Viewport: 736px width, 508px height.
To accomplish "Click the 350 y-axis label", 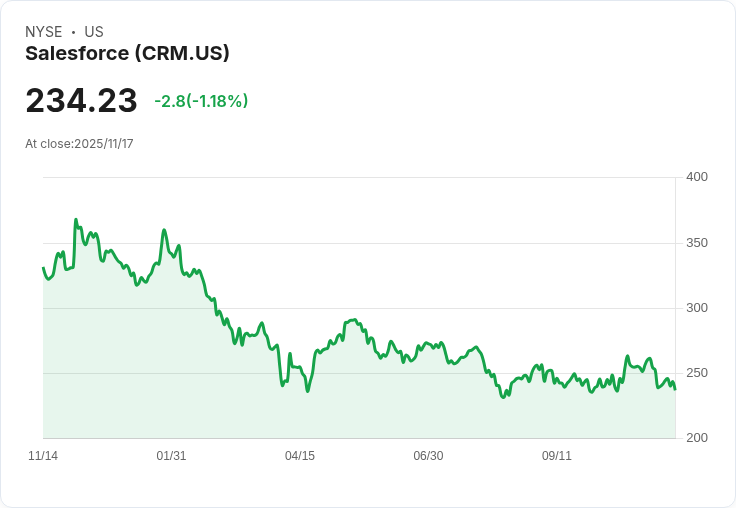I will (x=696, y=243).
